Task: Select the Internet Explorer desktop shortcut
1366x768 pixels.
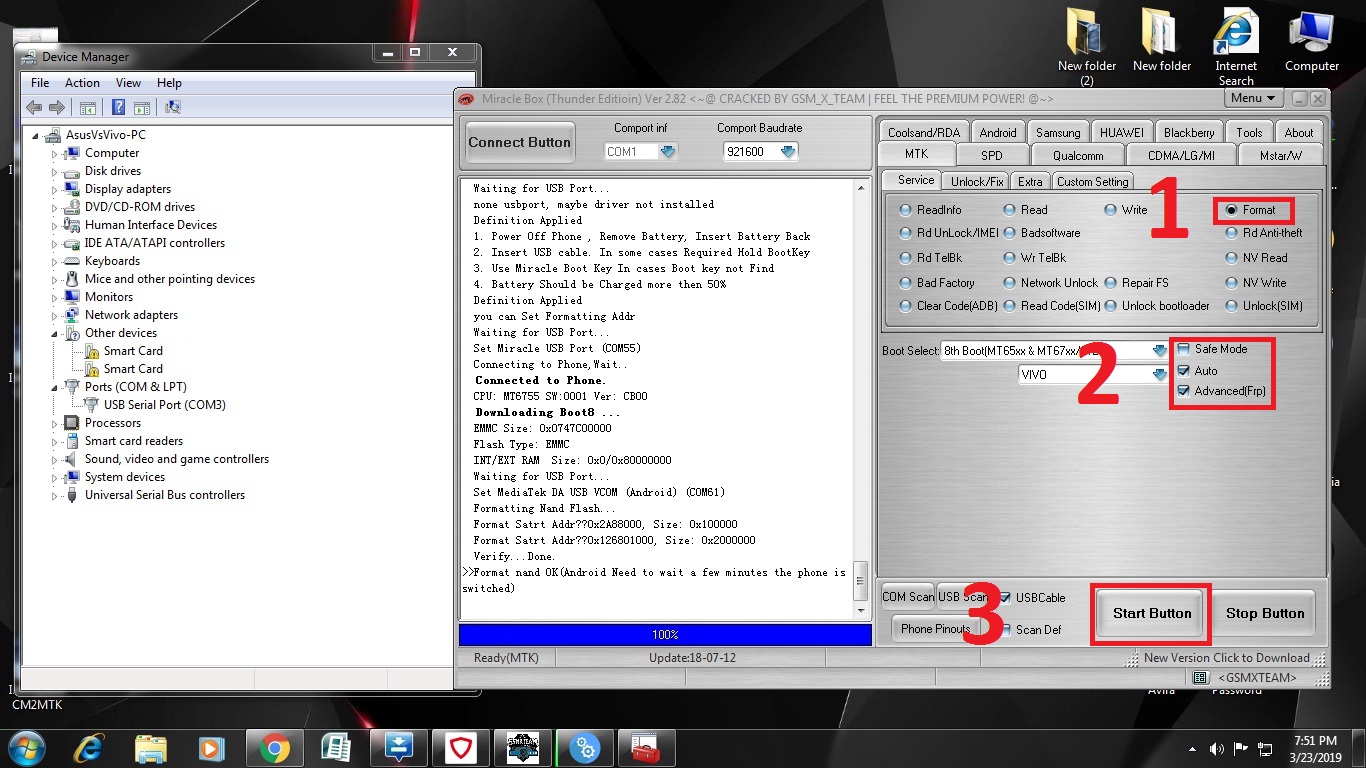Action: pos(1236,47)
